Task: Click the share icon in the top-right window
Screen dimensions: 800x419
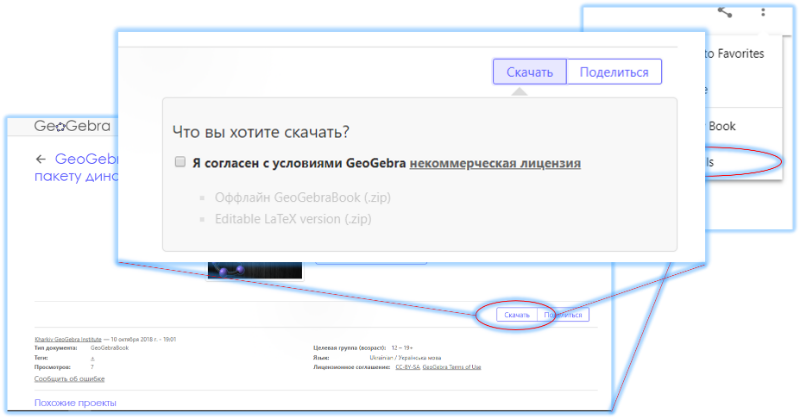Action: coord(724,12)
